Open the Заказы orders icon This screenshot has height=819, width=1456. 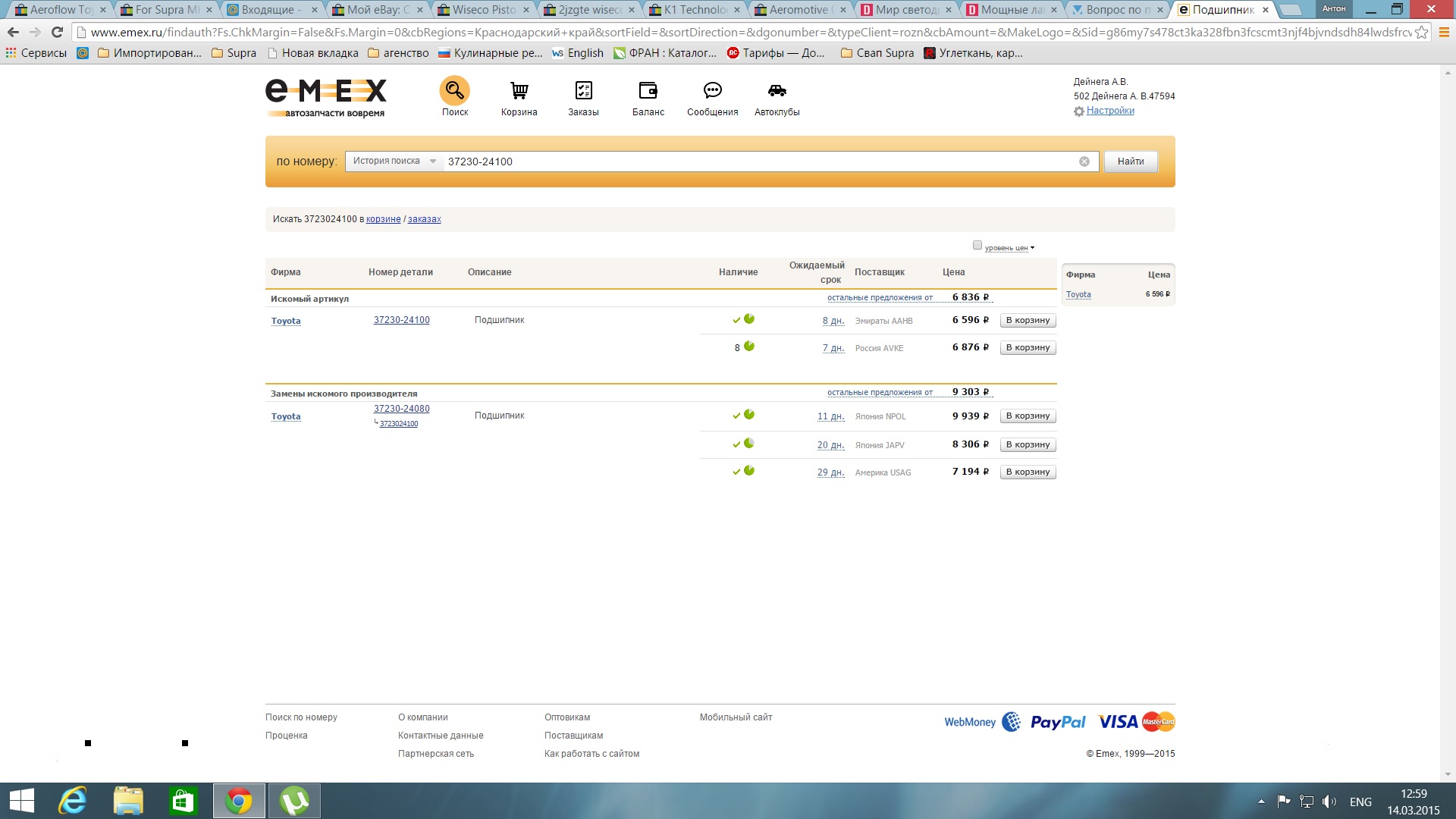[x=583, y=91]
